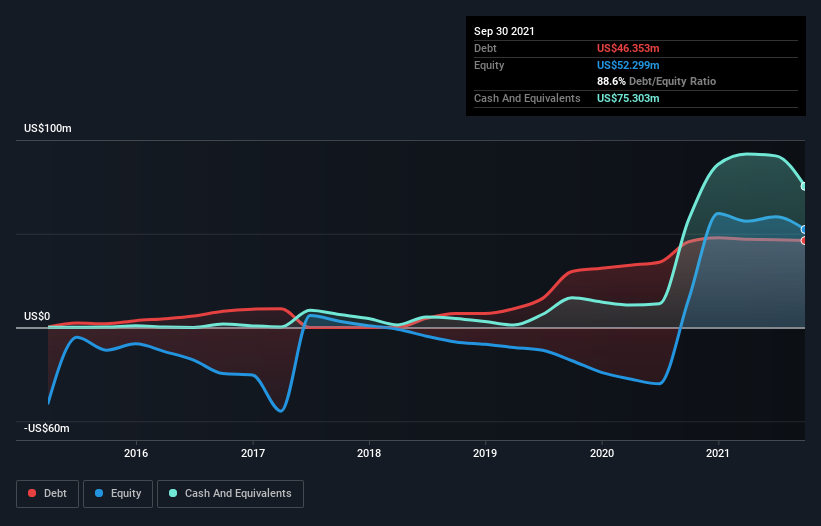Select the 2017 x-axis label

point(253,453)
